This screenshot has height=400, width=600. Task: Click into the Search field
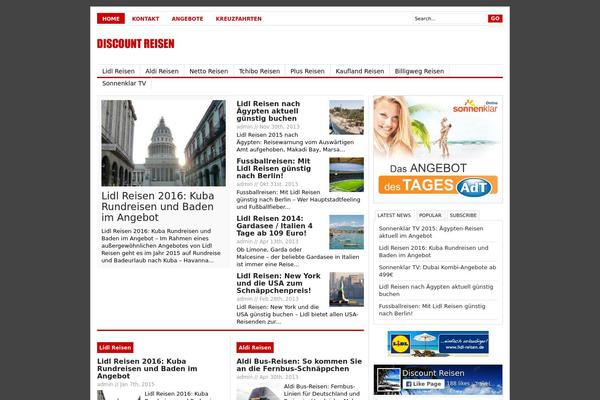point(449,18)
